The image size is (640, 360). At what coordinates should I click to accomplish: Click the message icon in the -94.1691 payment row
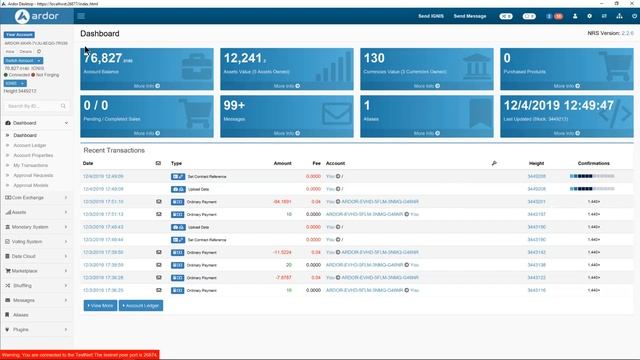[159, 202]
